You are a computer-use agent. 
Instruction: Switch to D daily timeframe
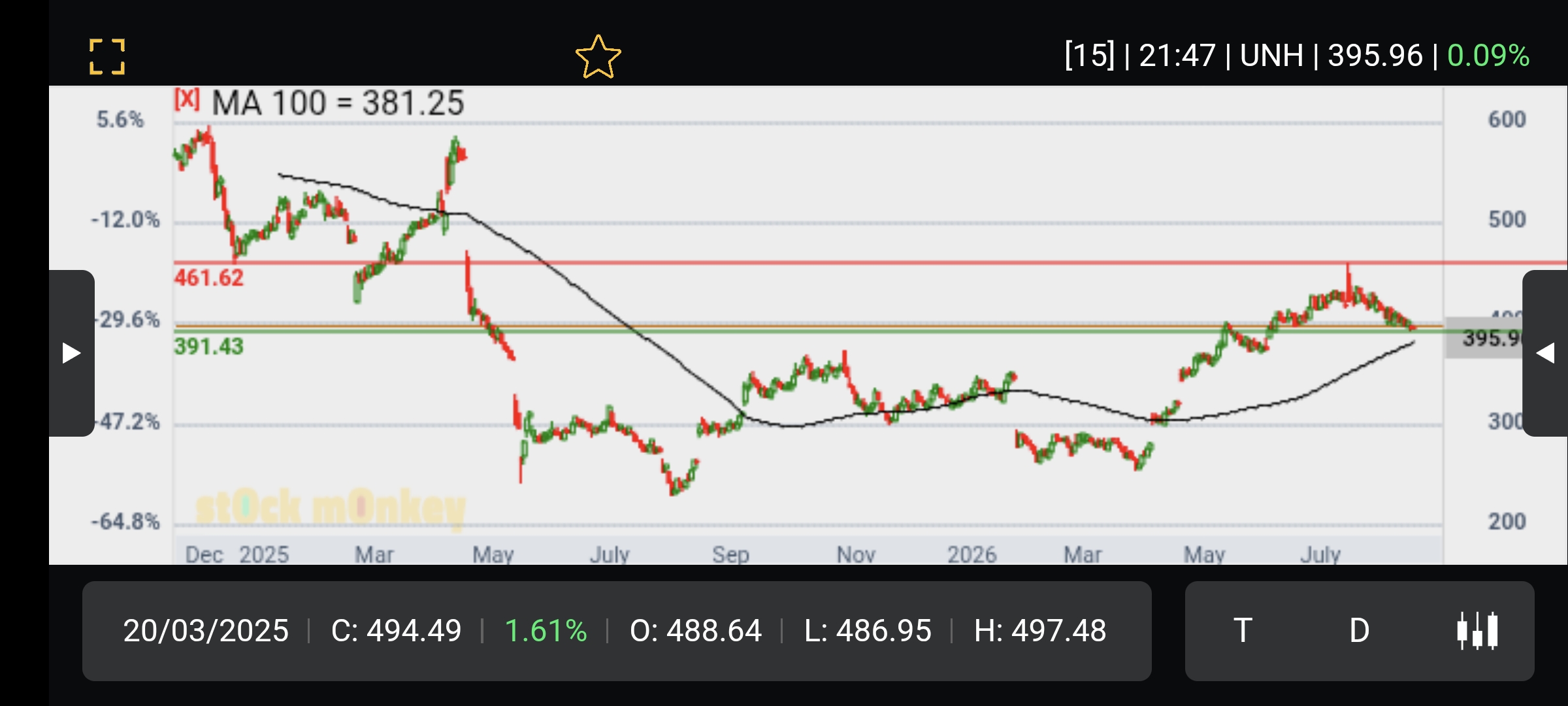pyautogui.click(x=1360, y=631)
